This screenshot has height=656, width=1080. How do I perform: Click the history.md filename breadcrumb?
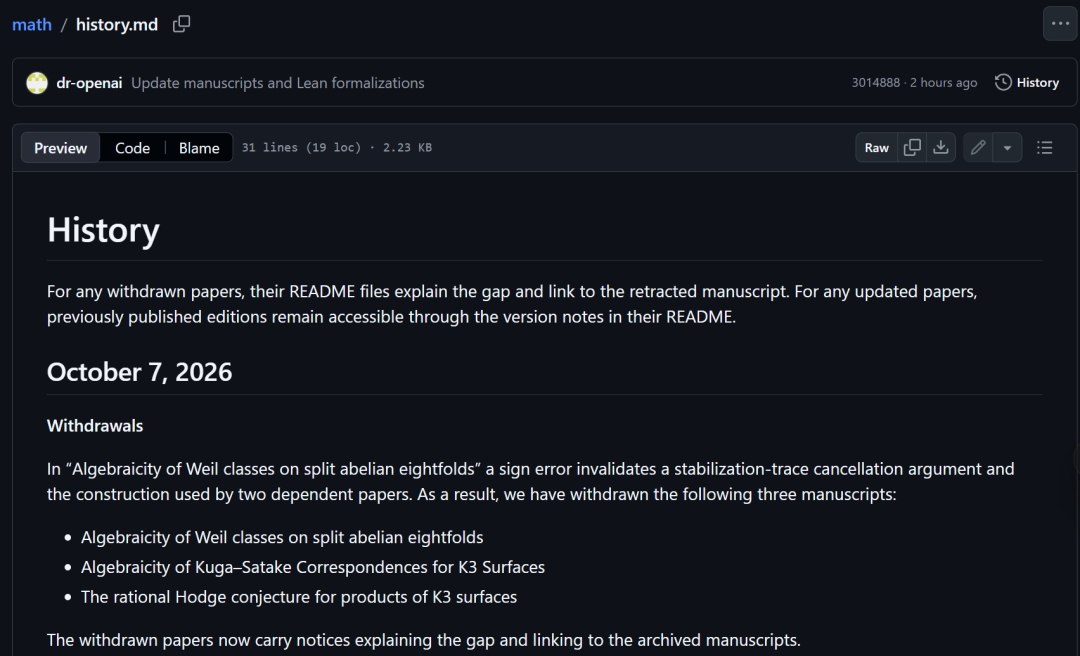[116, 25]
